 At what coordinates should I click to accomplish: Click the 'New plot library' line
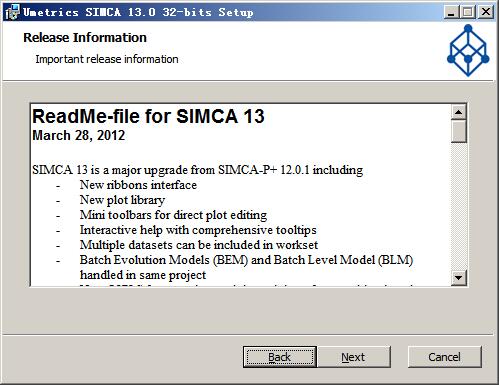[x=122, y=200]
